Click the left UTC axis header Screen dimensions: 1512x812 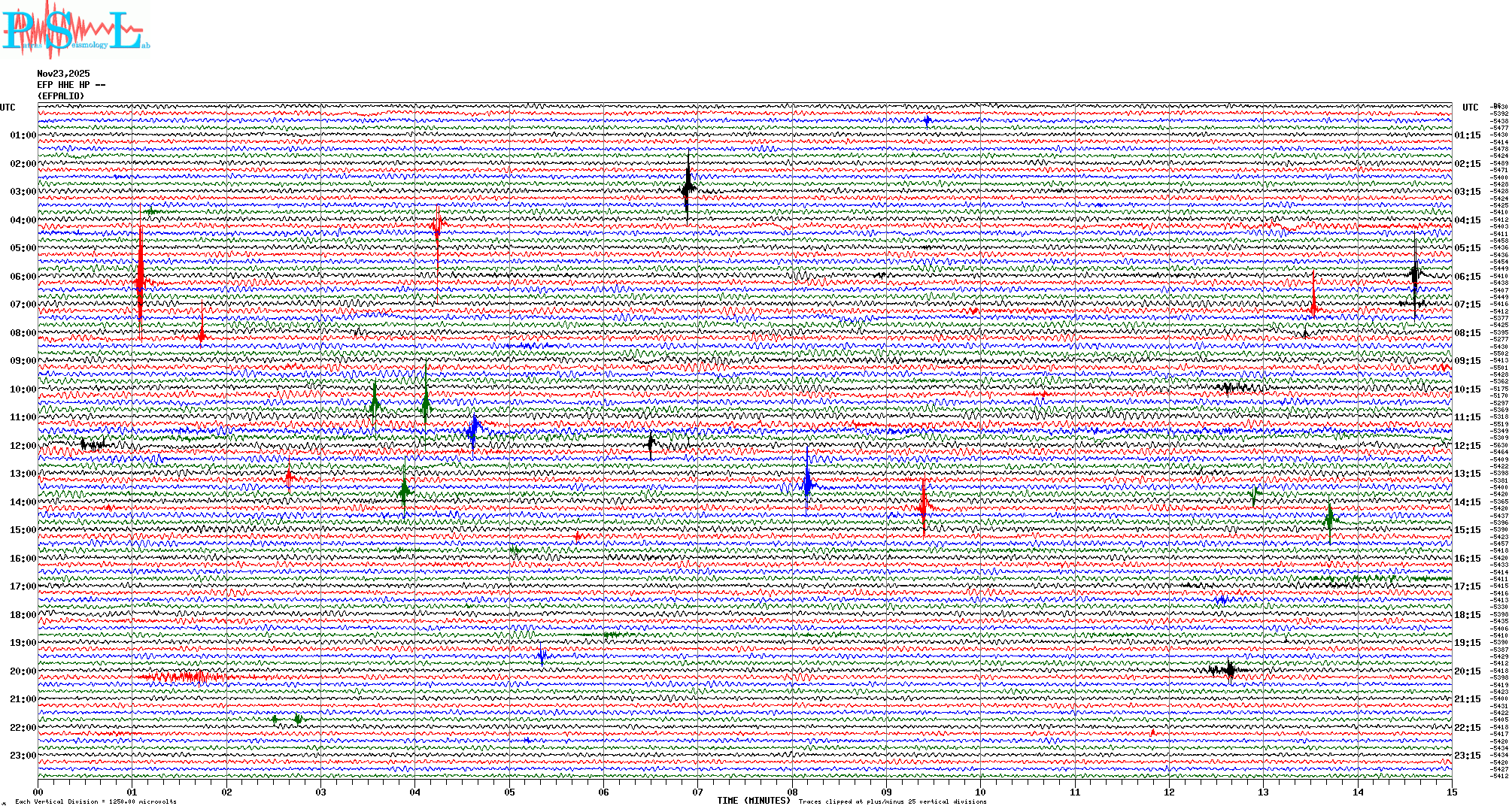[8, 108]
